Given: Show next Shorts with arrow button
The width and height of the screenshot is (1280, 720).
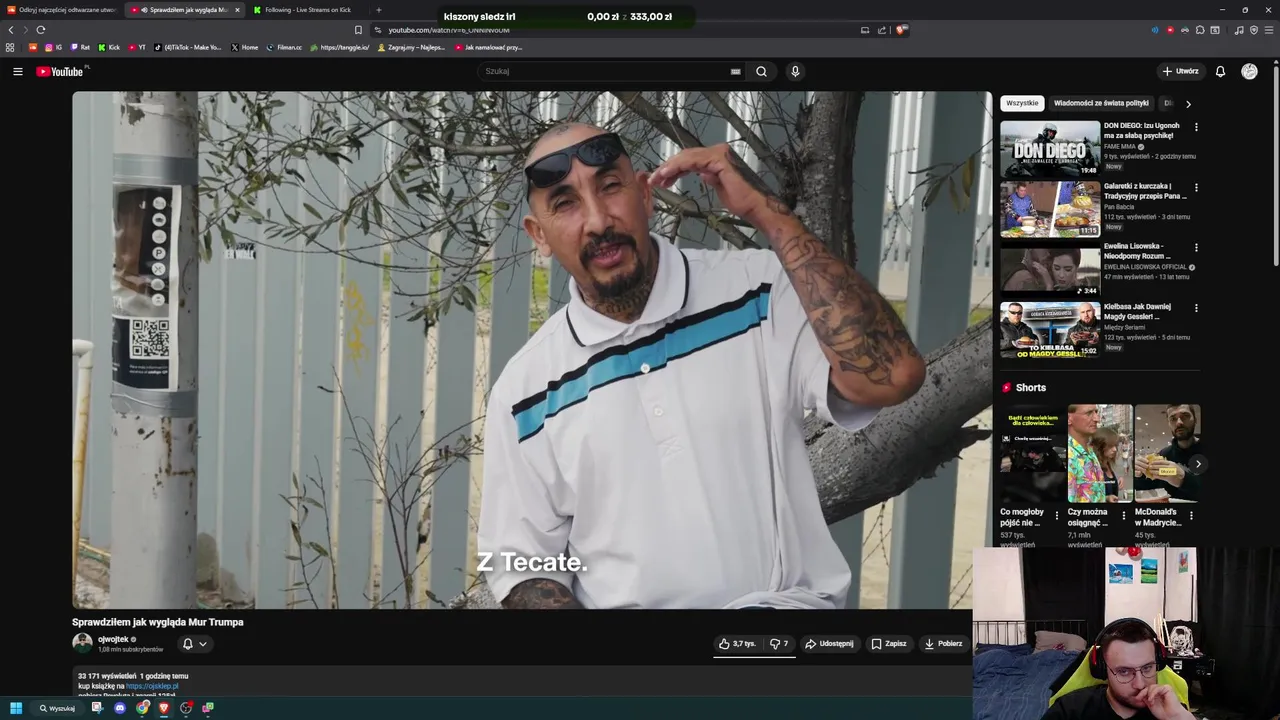Looking at the screenshot, I should [x=1198, y=464].
